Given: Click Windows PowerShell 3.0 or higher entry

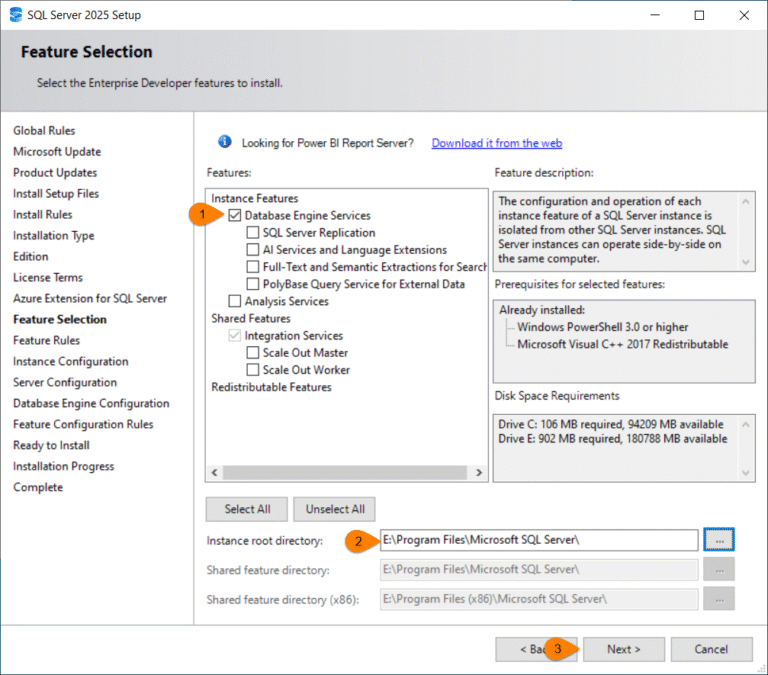Looking at the screenshot, I should click(x=602, y=327).
